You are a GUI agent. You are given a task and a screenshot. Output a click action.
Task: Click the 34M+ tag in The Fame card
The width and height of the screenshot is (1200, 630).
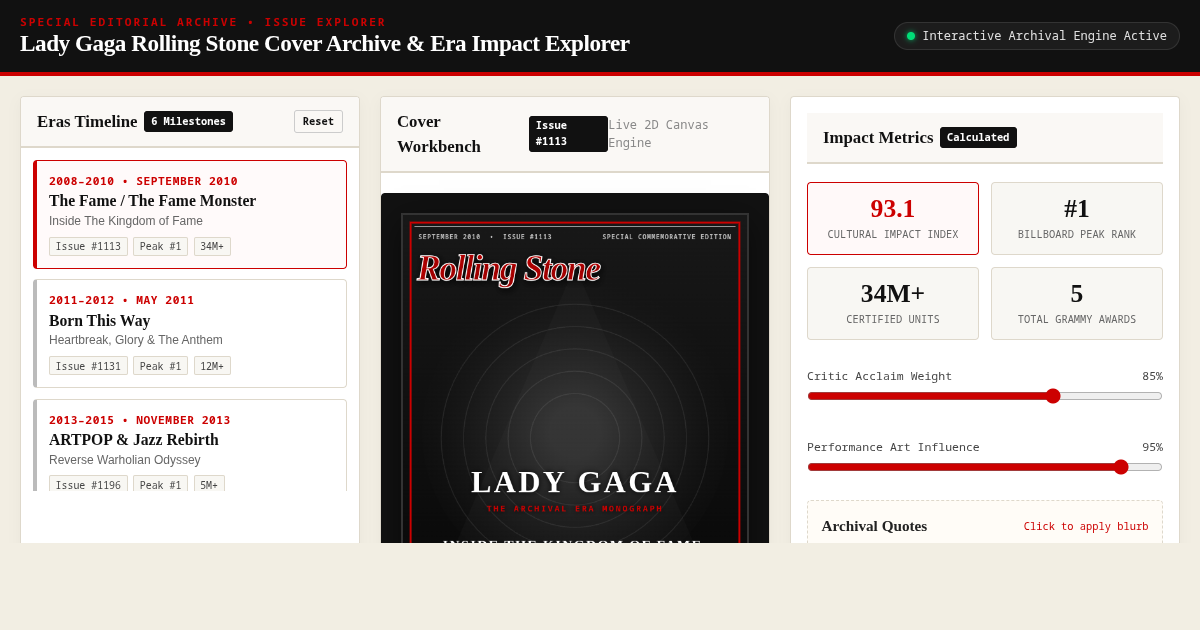pyautogui.click(x=212, y=246)
